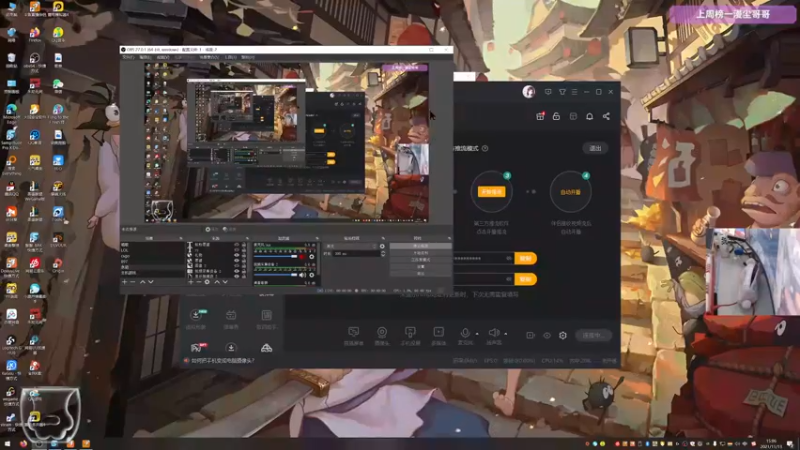Enable 工作室模式 in OBS controls
Screen dimensions: 800x450
coord(420,260)
